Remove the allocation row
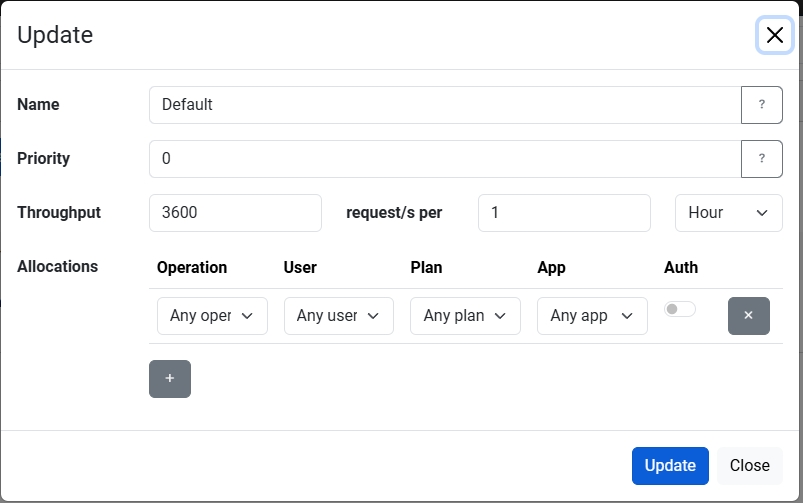This screenshot has width=803, height=503. tap(749, 316)
